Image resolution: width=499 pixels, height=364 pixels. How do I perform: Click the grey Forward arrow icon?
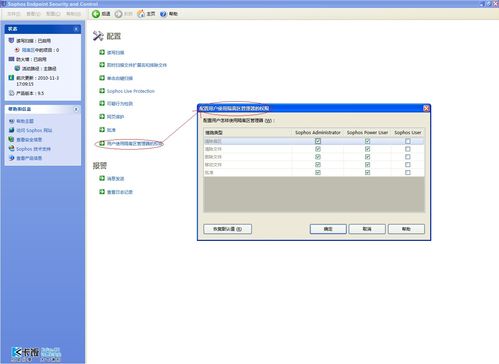[119, 14]
